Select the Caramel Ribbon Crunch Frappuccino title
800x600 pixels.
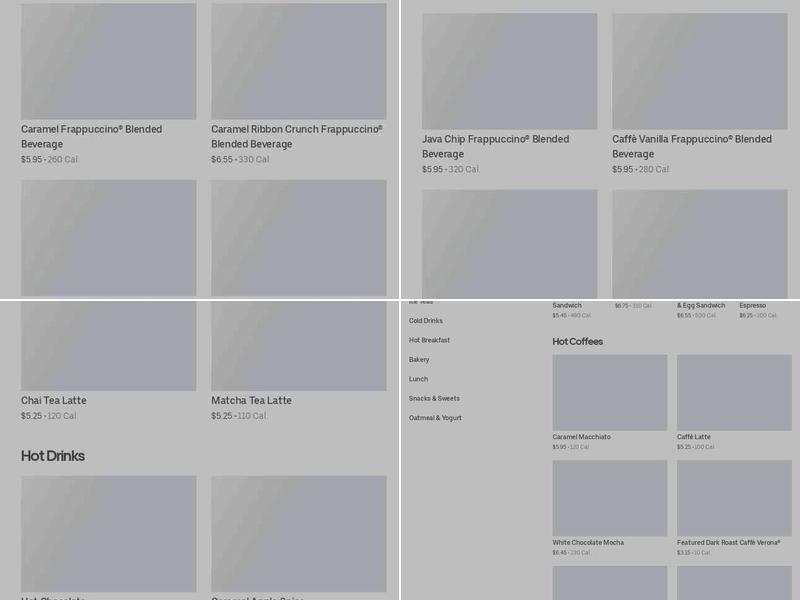297,136
